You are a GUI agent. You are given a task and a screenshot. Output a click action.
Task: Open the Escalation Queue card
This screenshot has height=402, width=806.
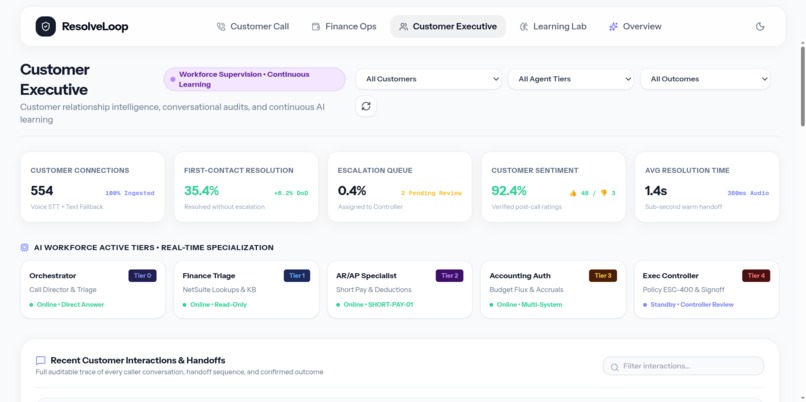pyautogui.click(x=399, y=187)
